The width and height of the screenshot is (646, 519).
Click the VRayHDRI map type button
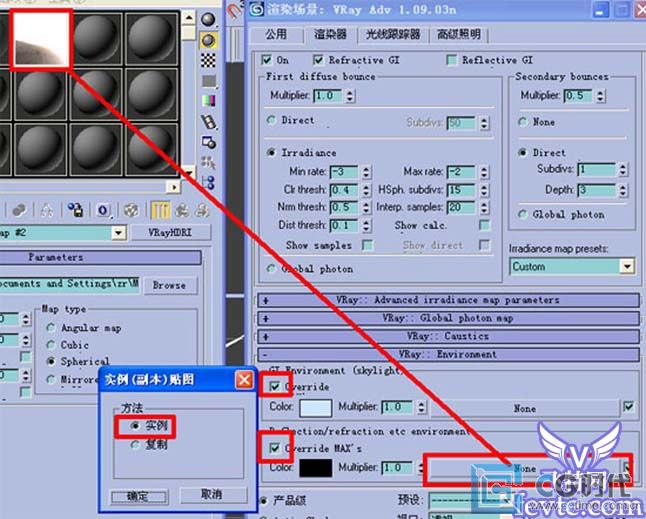coord(170,232)
